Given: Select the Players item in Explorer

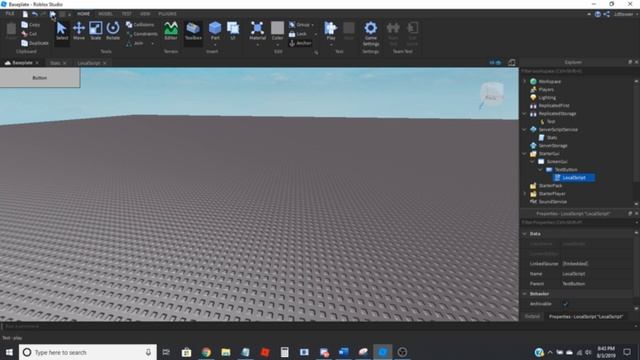Looking at the screenshot, I should [x=546, y=89].
